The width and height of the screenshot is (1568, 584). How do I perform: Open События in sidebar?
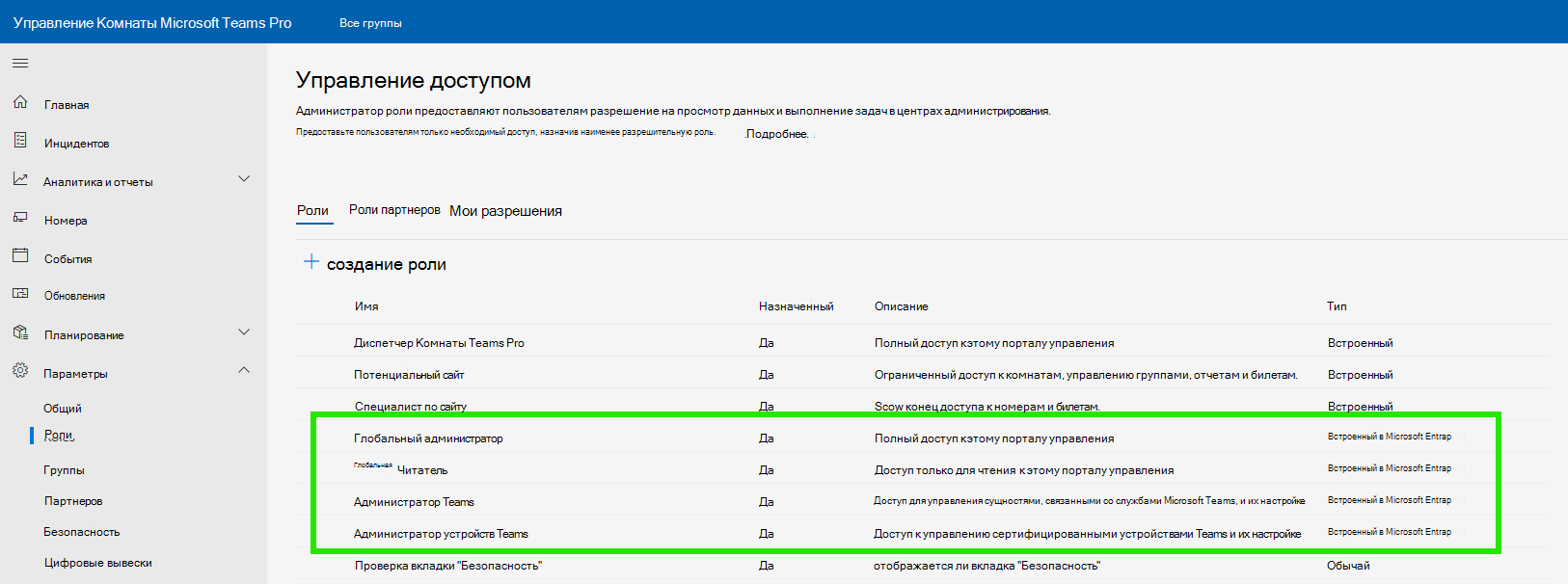click(68, 259)
